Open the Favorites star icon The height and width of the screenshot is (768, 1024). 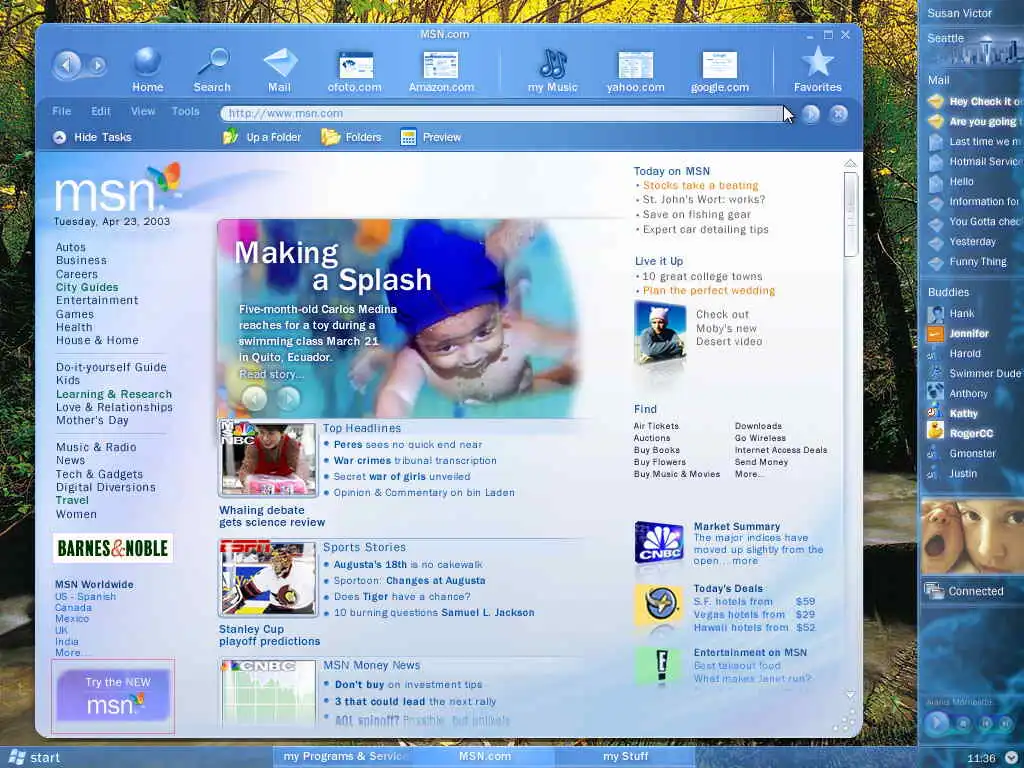click(x=818, y=62)
